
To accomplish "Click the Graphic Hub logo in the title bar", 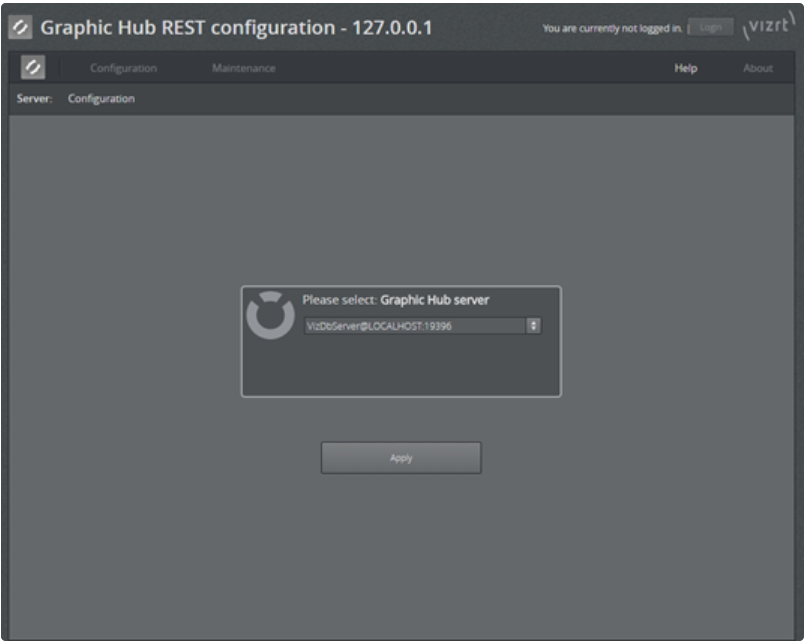I will pos(21,27).
